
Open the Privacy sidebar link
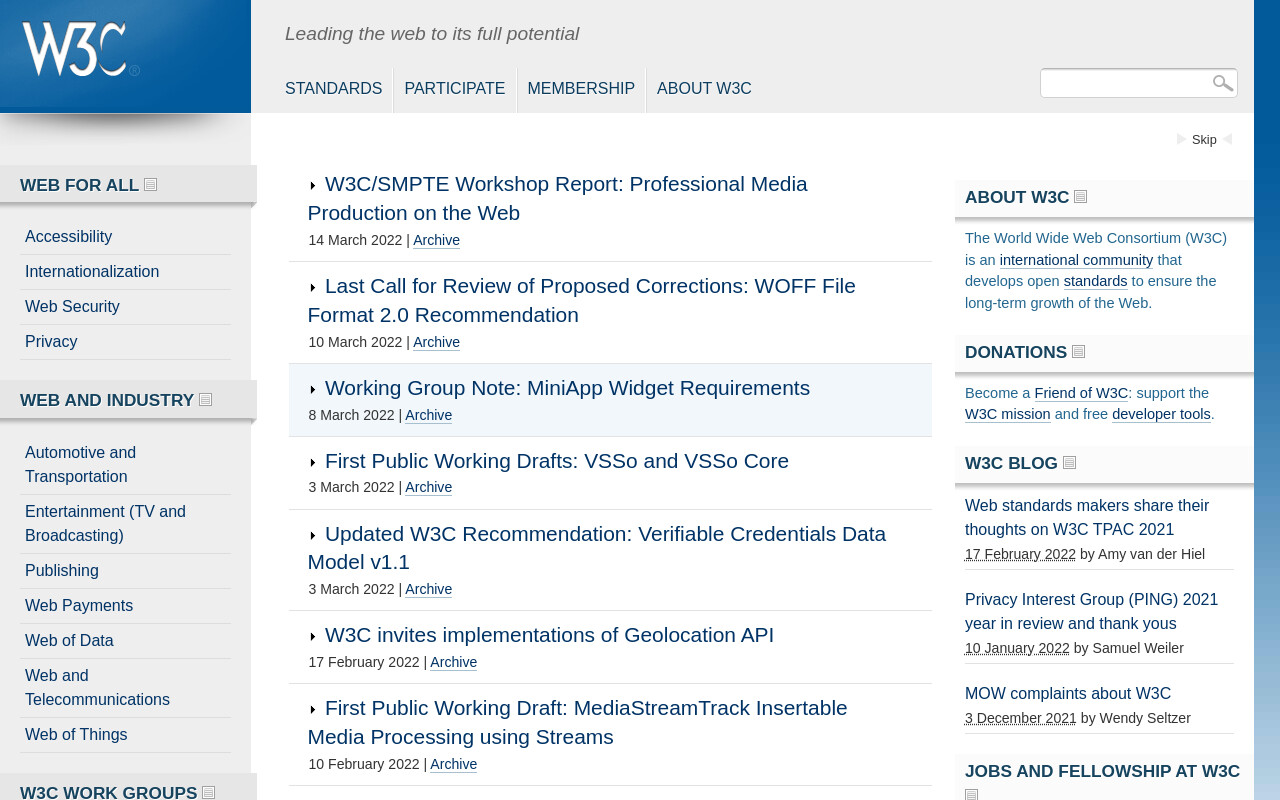[51, 342]
